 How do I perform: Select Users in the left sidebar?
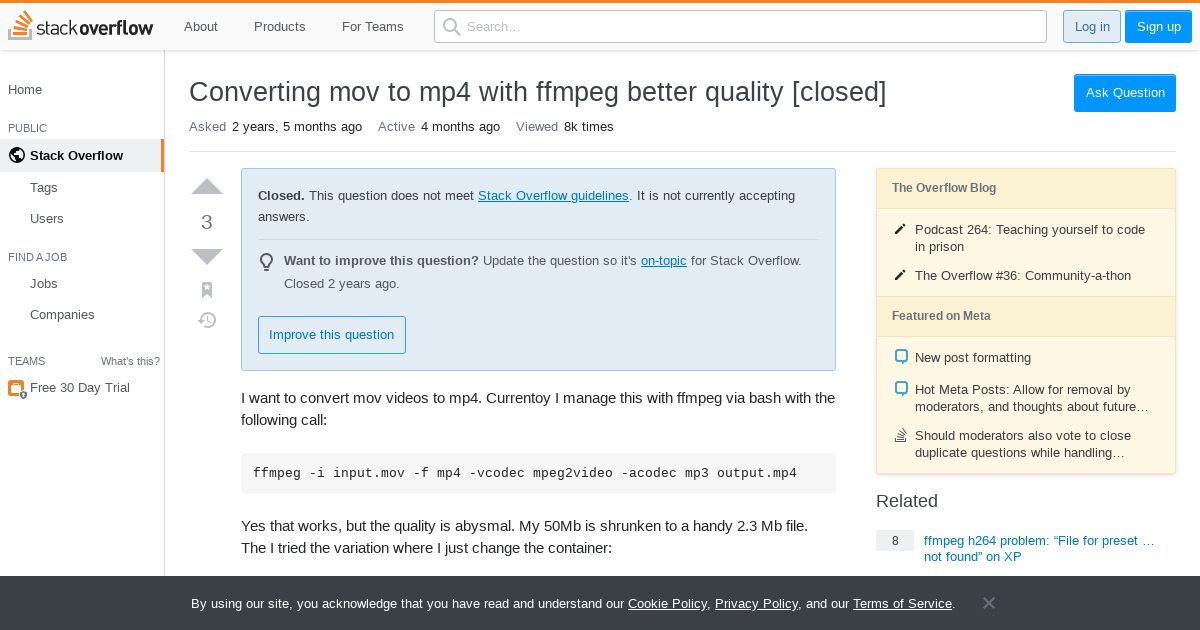coord(47,219)
